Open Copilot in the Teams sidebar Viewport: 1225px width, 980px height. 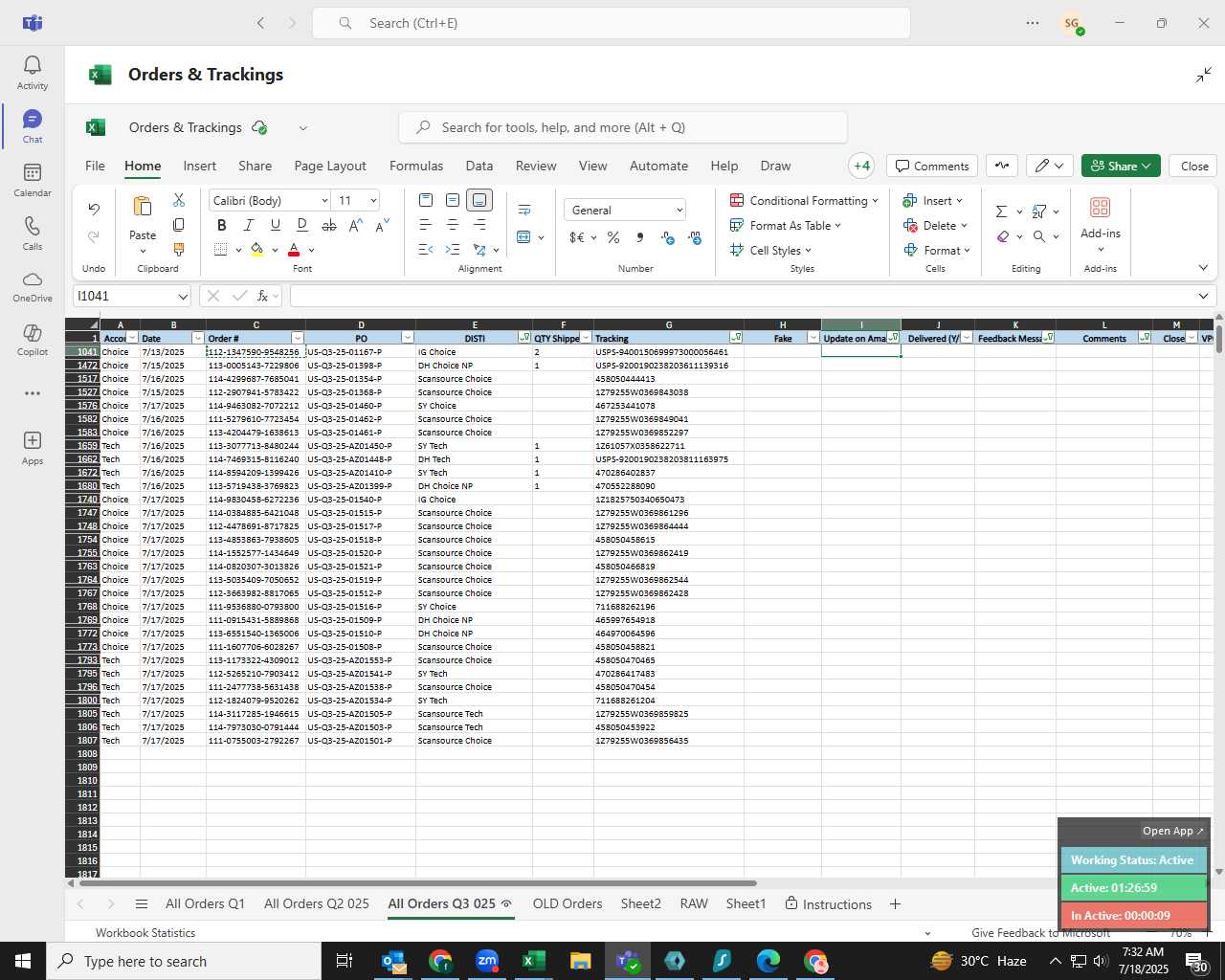pos(33,341)
